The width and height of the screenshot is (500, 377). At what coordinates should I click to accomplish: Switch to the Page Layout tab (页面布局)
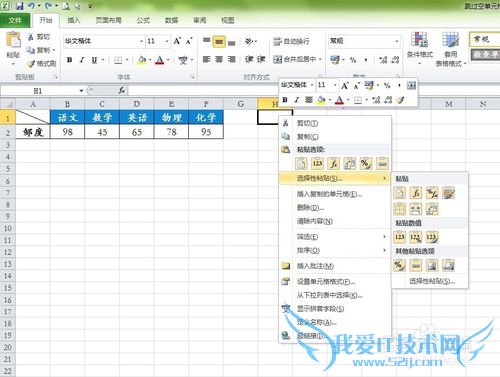tap(108, 20)
